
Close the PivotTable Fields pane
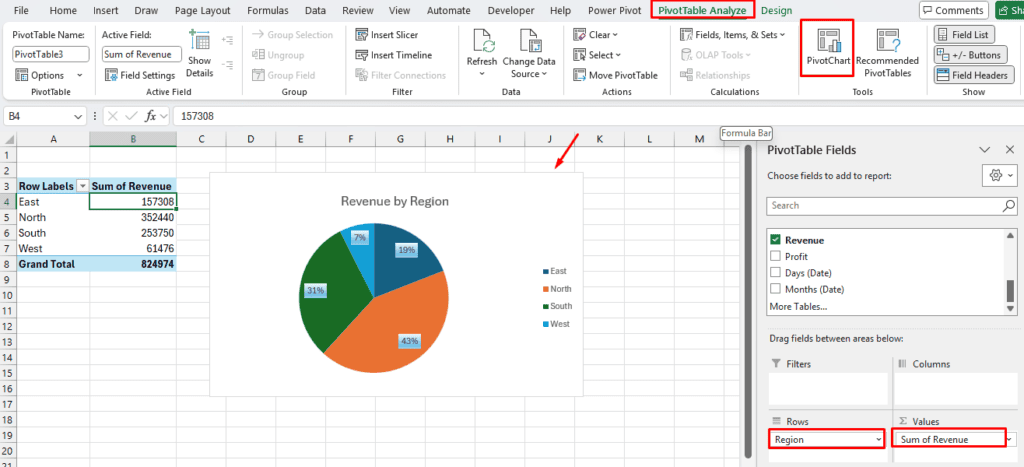pos(1010,150)
